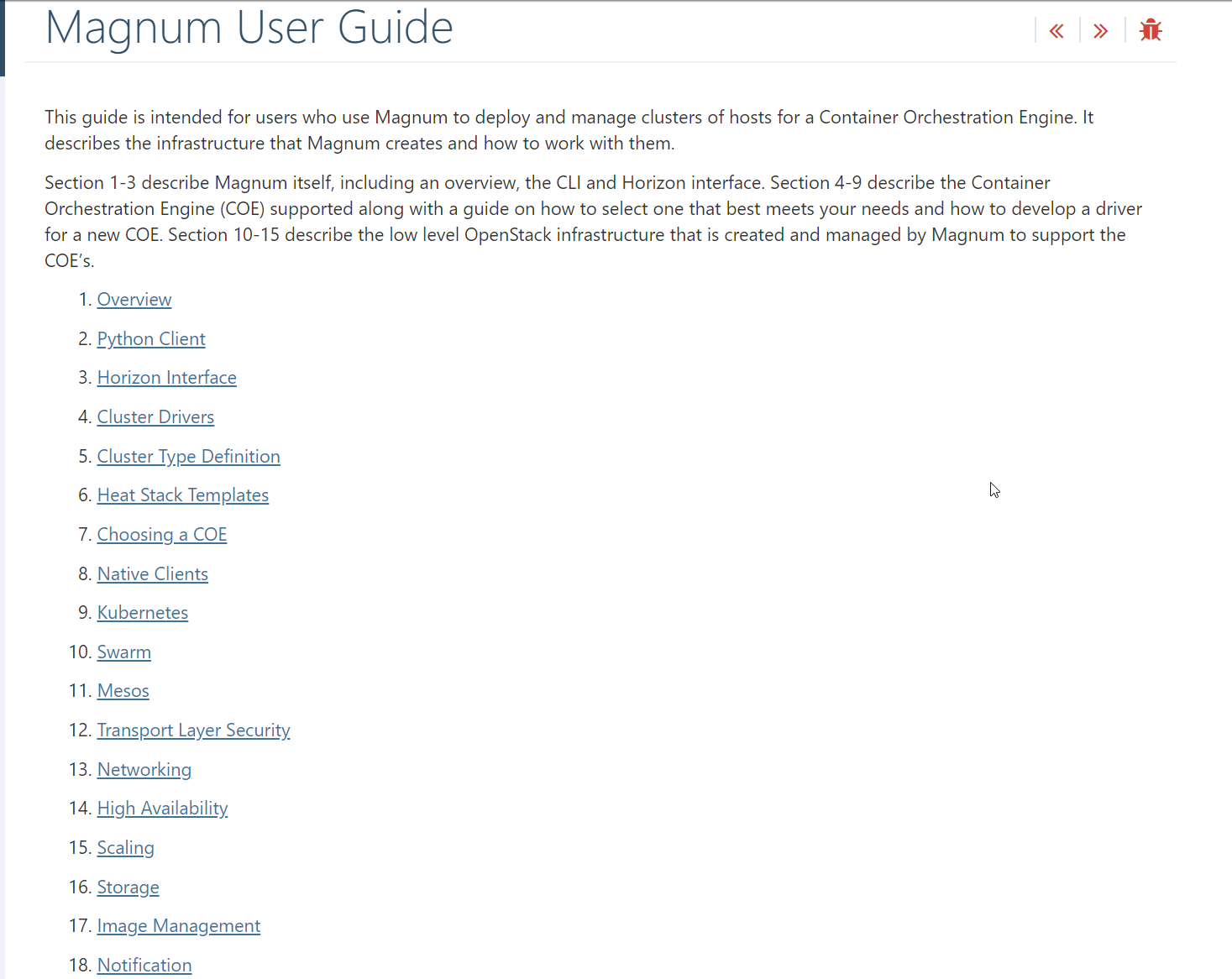This screenshot has height=979, width=1232.
Task: Click the paragraph starting 'Section 1-3 describe Magnum'
Action: pos(594,222)
